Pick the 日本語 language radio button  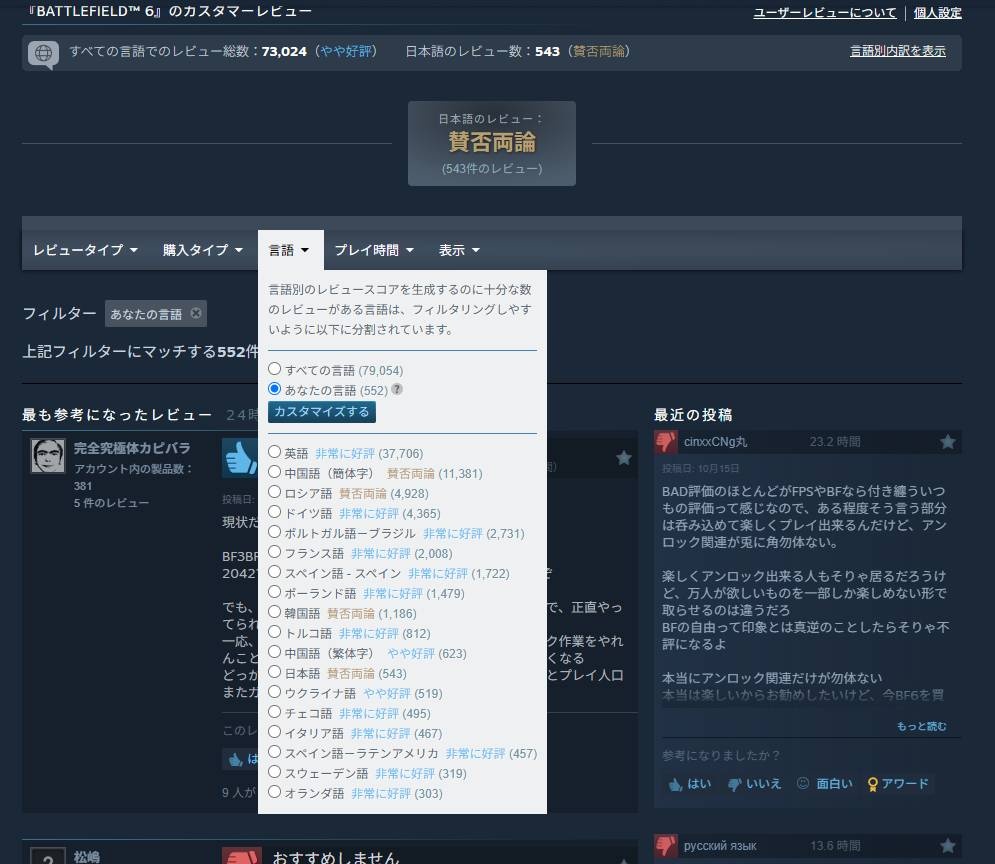click(x=275, y=673)
